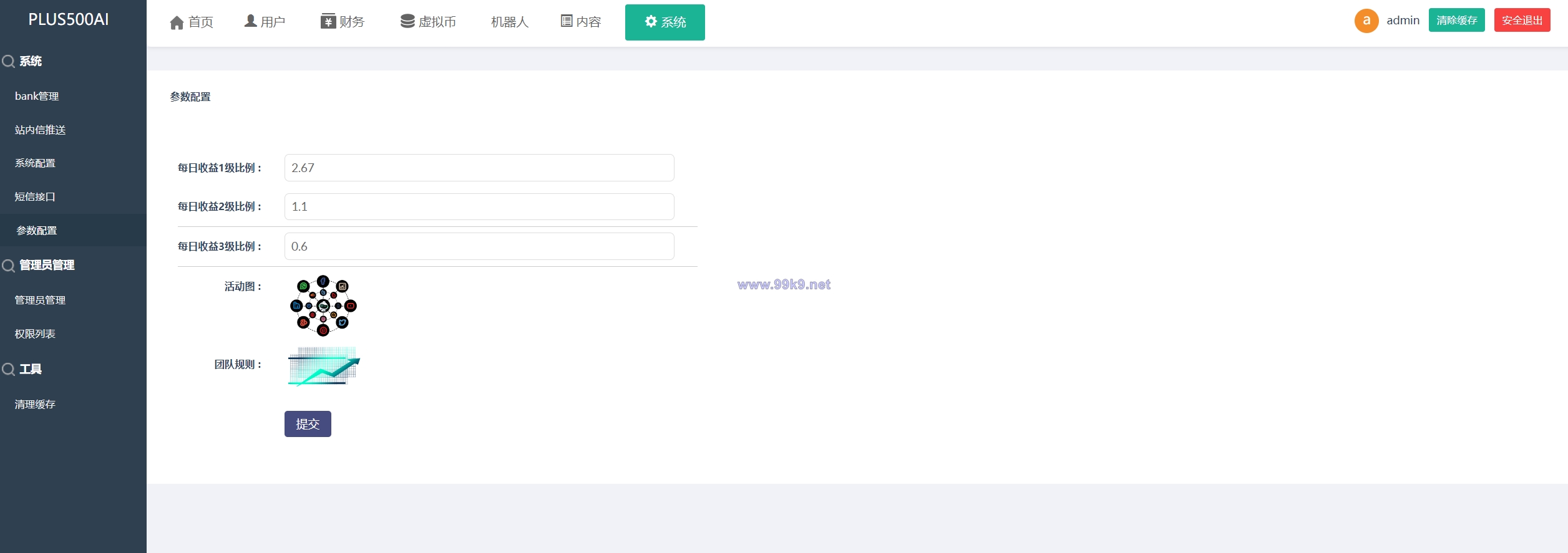Click the 清除缓存 button
1568x553 pixels.
1457,21
